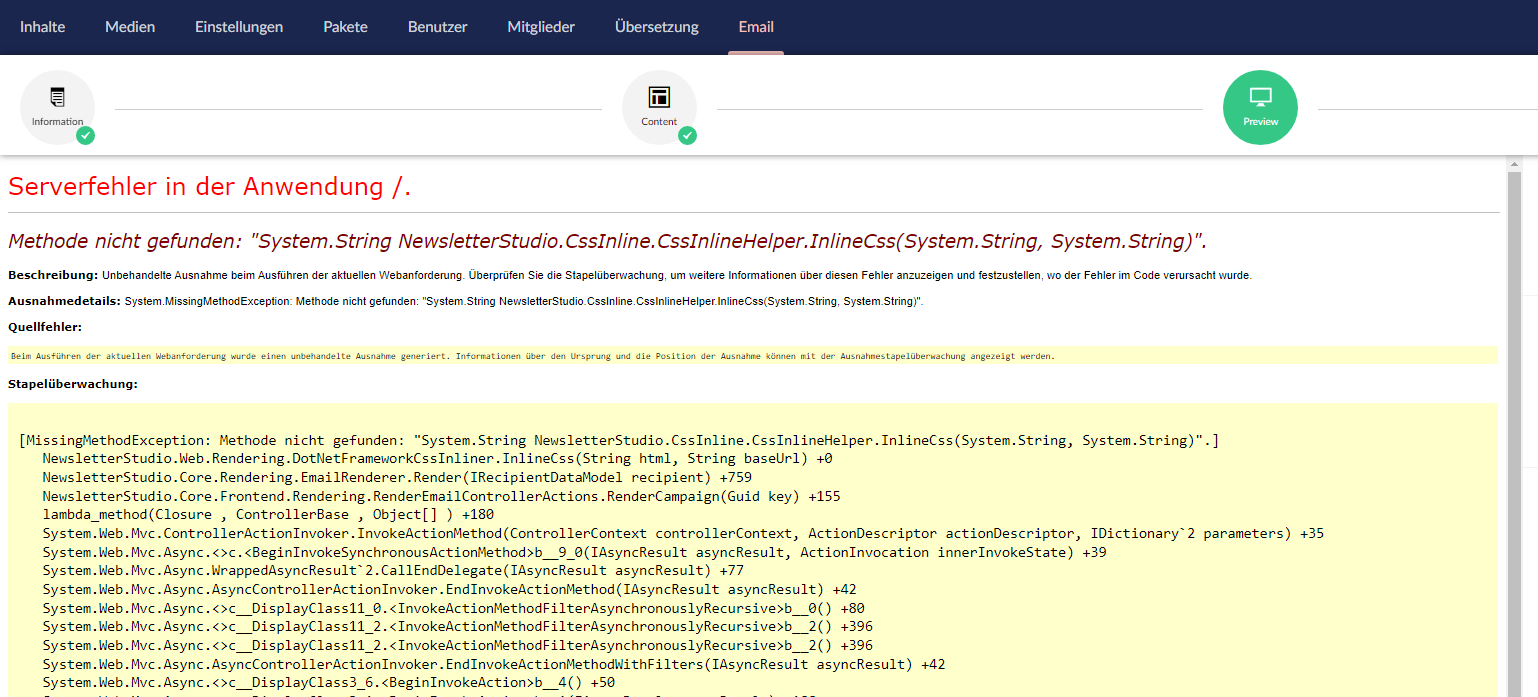The height and width of the screenshot is (697, 1538).
Task: Click the yellow 'Beim Ausführen der aktuellen Webanforderung' note
Action: (x=752, y=355)
